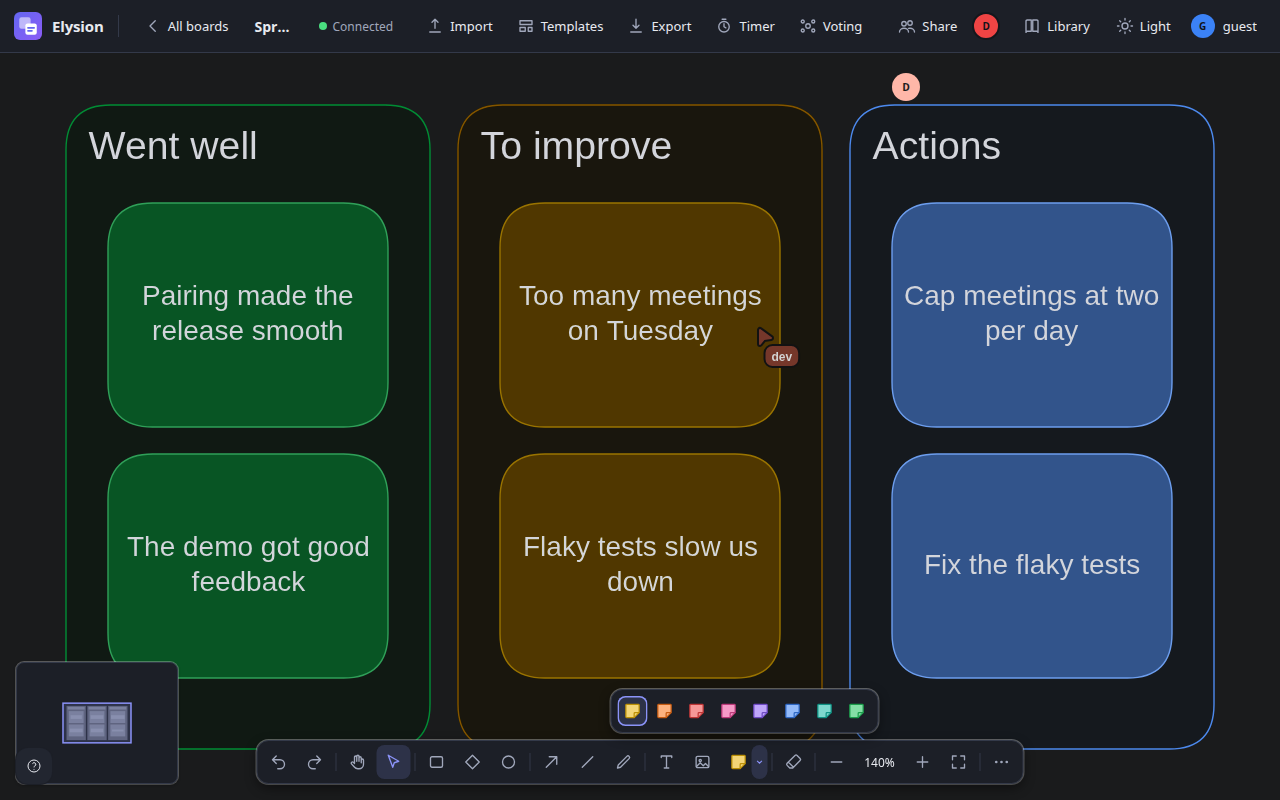
Task: Click the Undo arrow in bottom toolbar
Action: pyautogui.click(x=279, y=762)
